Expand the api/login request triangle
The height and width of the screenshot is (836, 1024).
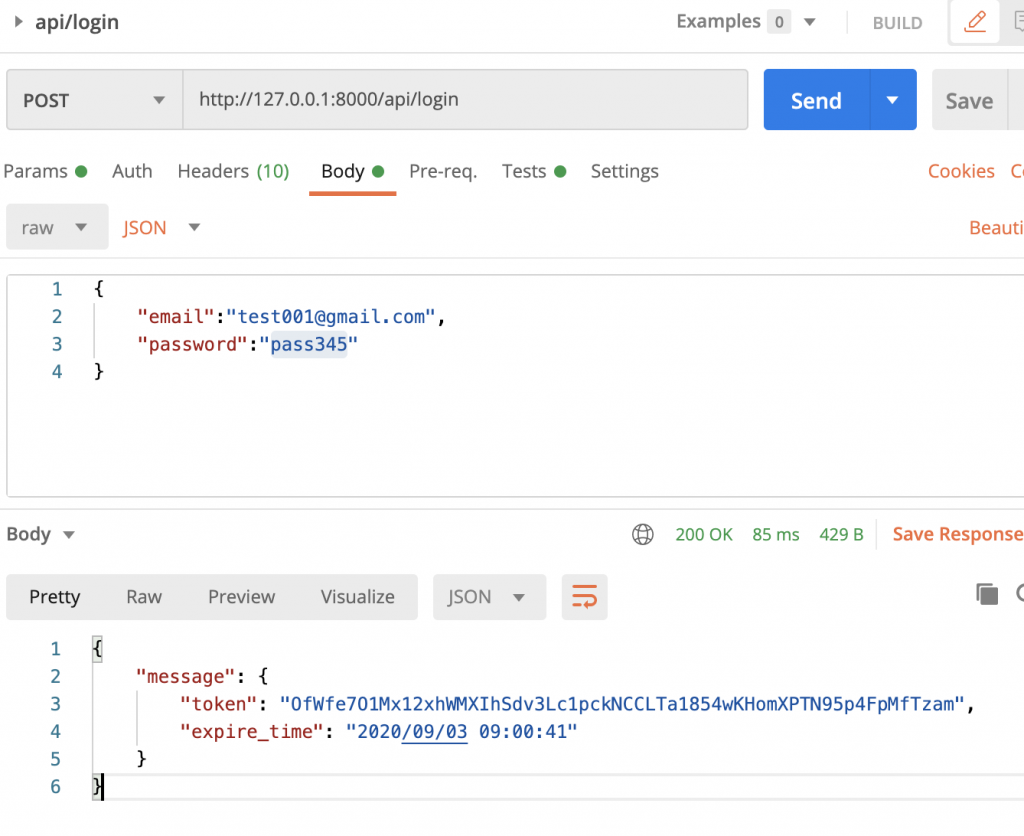tap(19, 21)
